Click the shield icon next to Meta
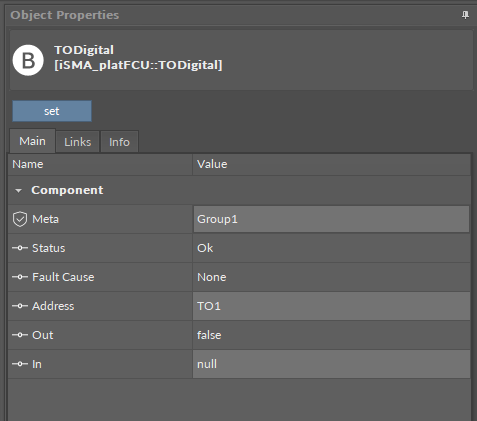 (20, 219)
